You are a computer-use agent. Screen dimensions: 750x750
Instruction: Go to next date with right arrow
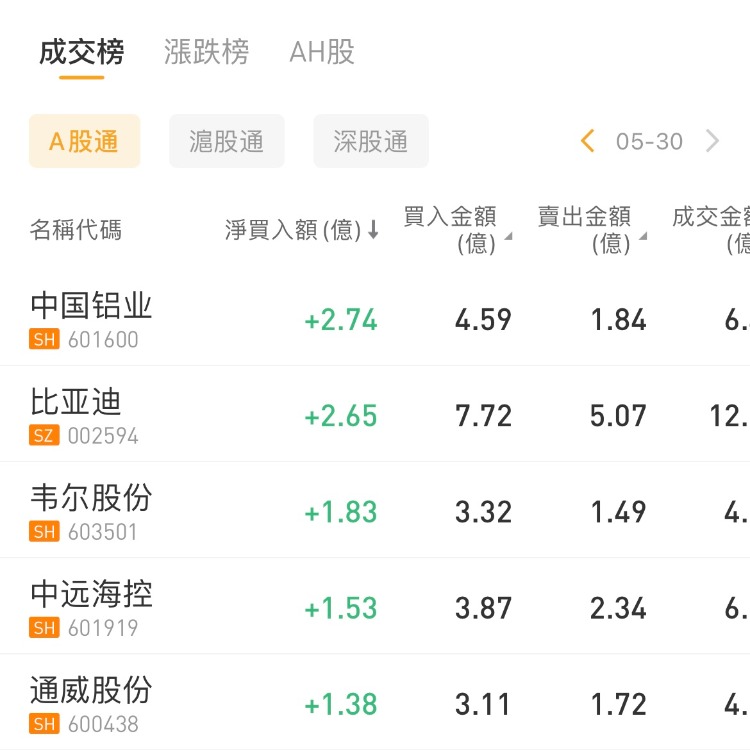(x=712, y=141)
